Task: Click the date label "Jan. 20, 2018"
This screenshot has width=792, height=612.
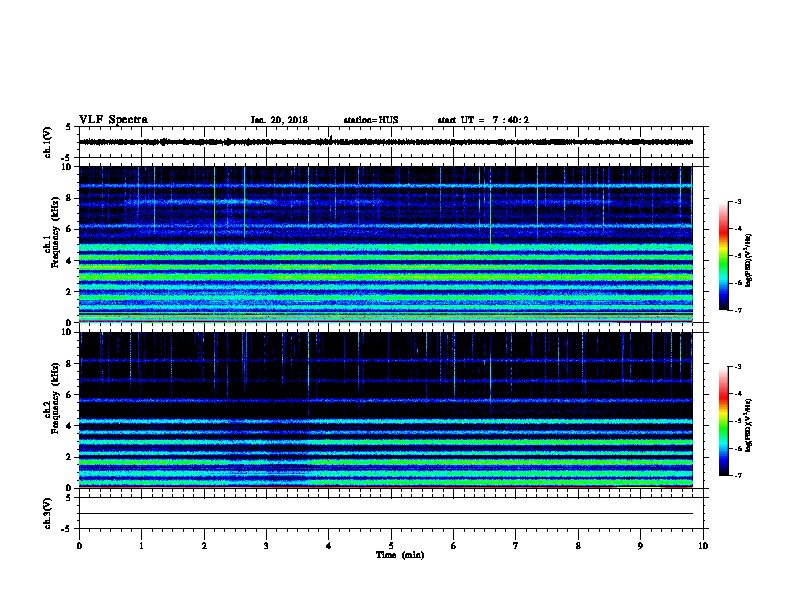Action: (279, 120)
